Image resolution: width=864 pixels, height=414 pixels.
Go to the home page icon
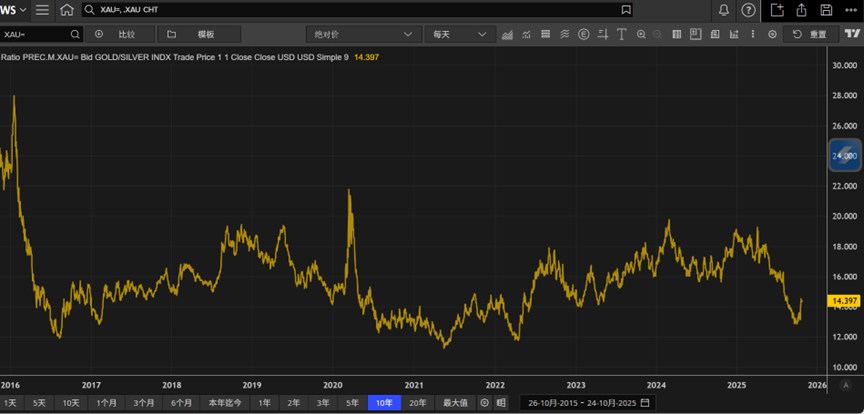tap(67, 10)
